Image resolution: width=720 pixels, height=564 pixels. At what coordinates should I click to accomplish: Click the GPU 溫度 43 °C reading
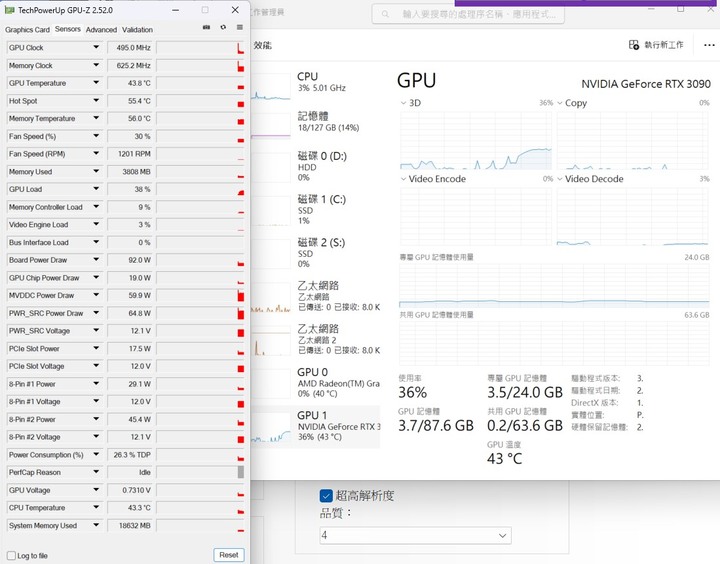504,458
